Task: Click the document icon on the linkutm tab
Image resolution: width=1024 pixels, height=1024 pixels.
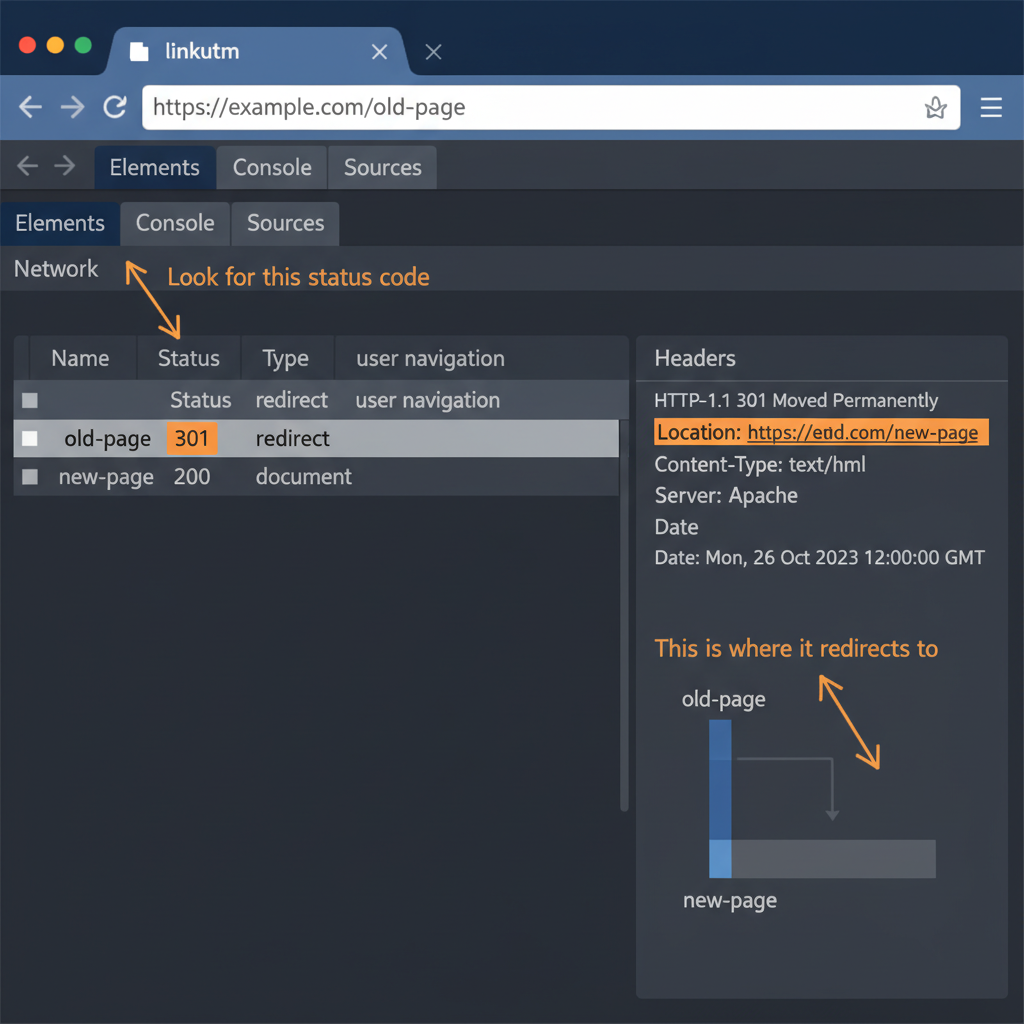Action: click(x=139, y=51)
